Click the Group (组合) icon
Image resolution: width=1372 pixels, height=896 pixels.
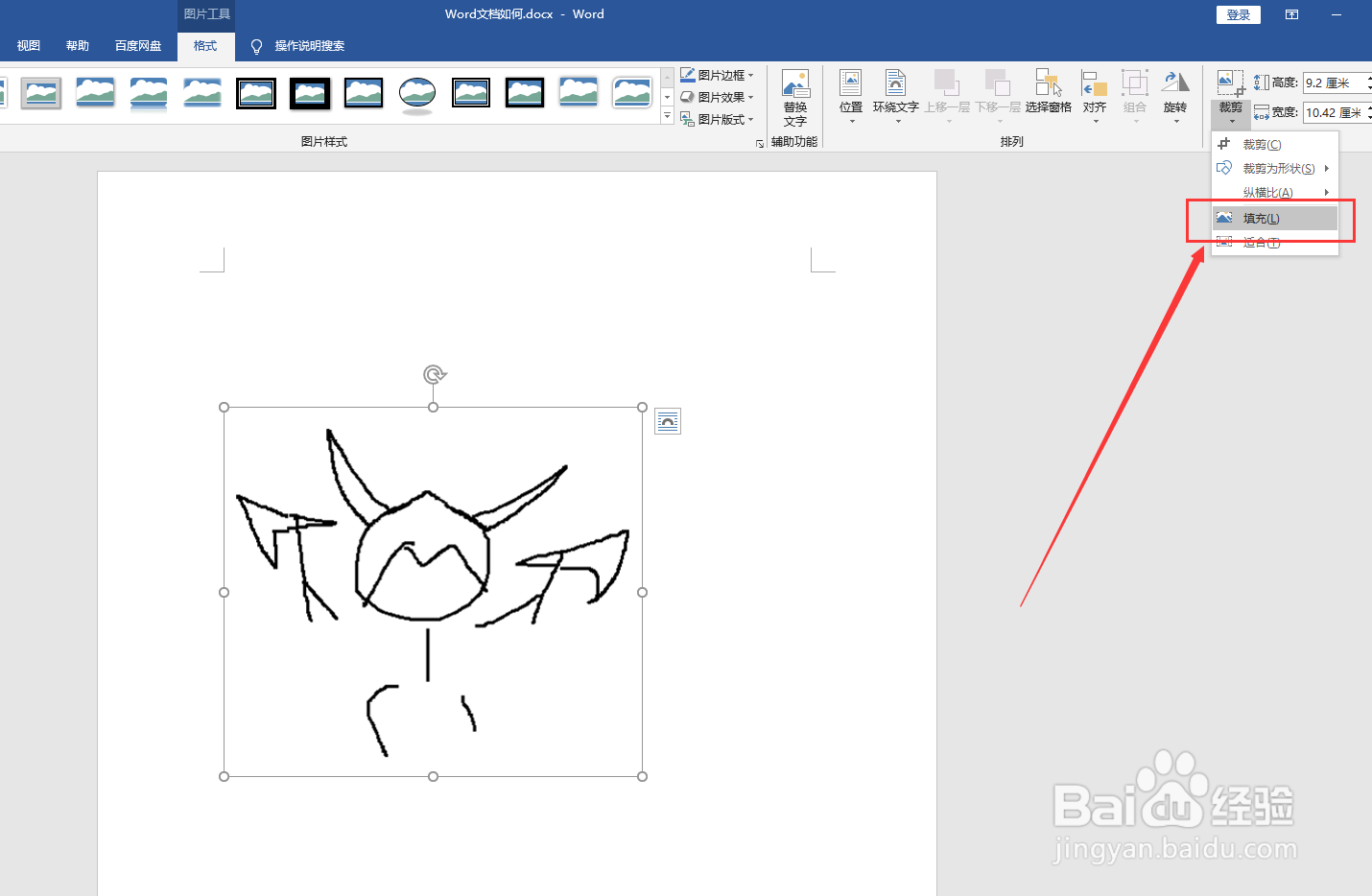1135,83
